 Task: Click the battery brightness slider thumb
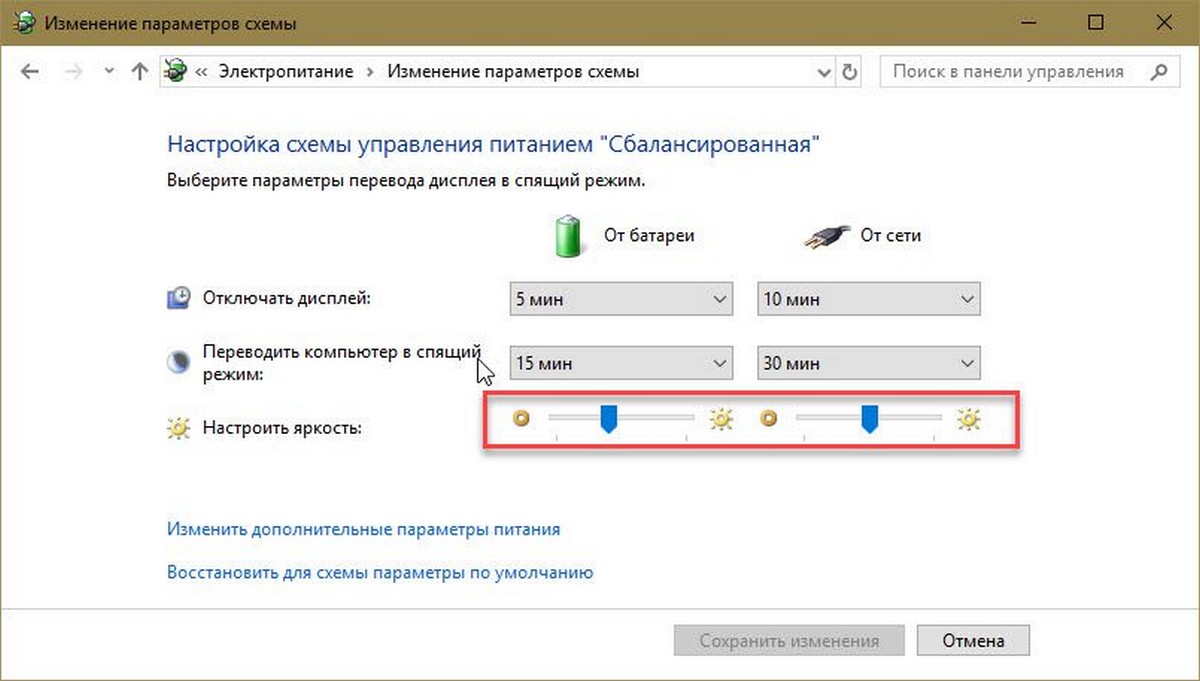point(607,420)
